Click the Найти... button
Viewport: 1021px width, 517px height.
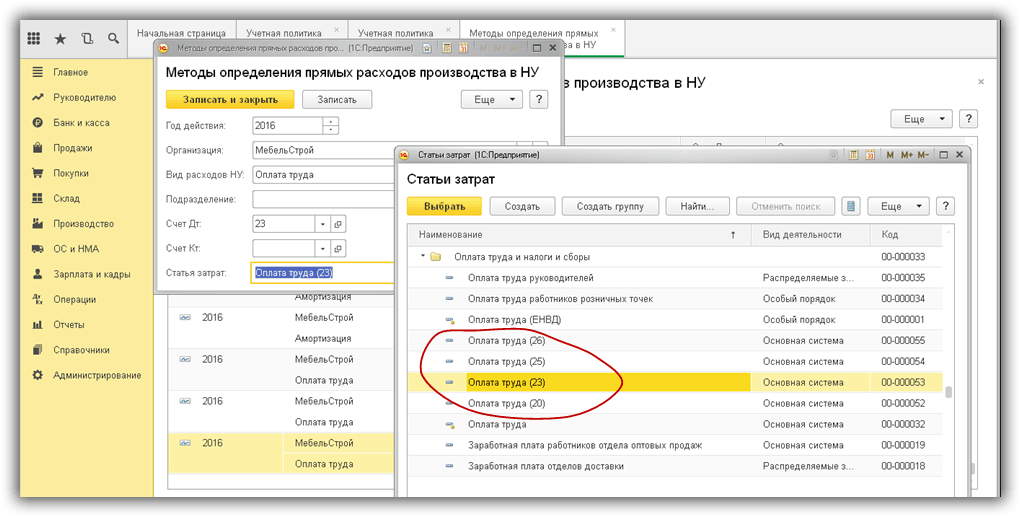tap(697, 206)
